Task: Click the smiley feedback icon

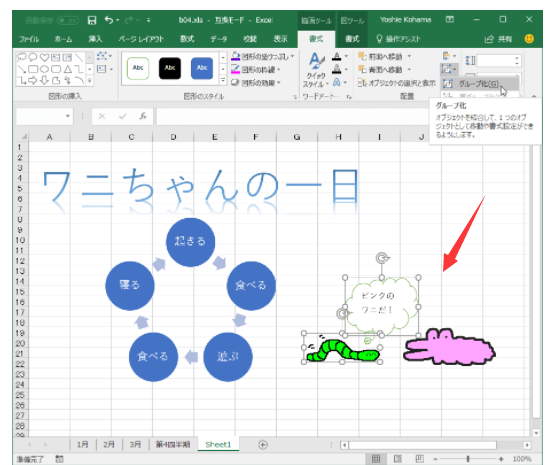Action: coord(529,39)
